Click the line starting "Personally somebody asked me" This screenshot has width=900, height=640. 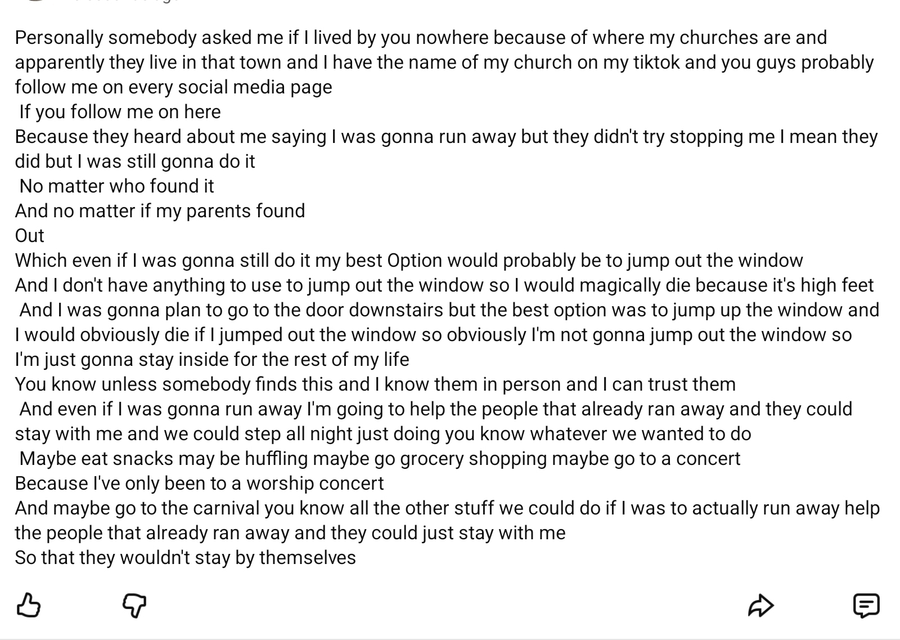tap(420, 38)
